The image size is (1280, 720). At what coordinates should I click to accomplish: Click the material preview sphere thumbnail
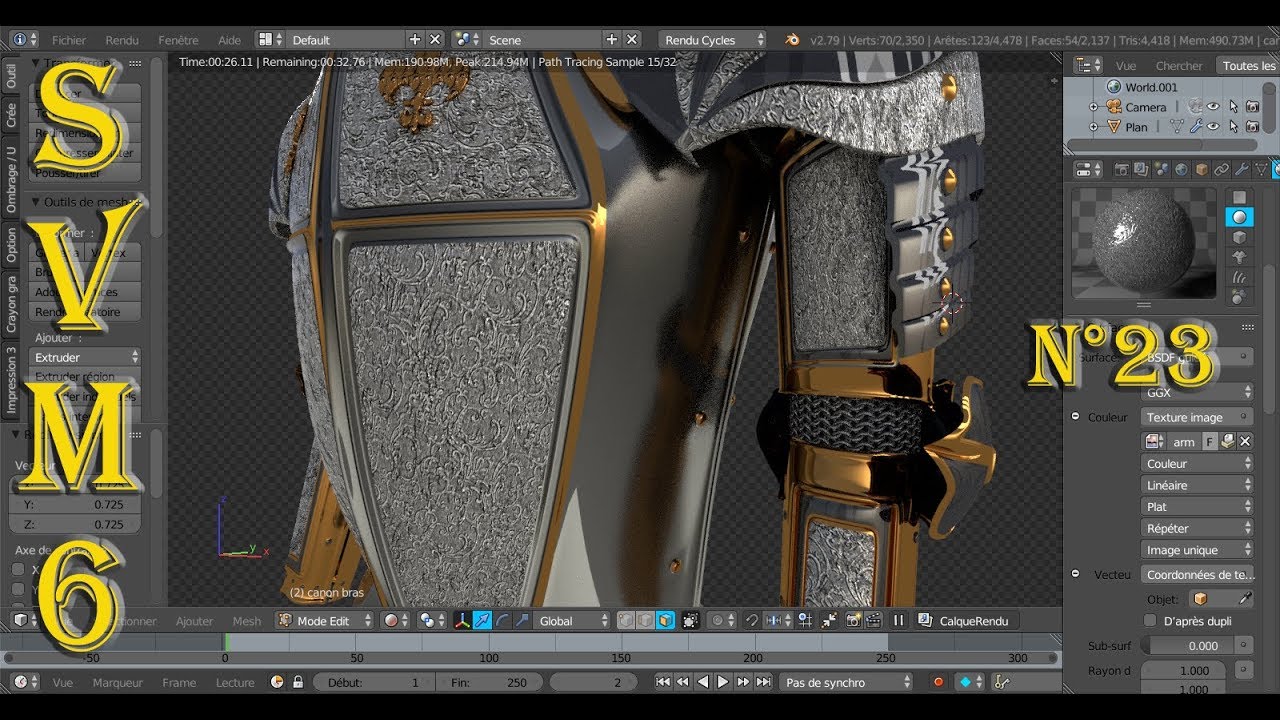tap(1144, 244)
